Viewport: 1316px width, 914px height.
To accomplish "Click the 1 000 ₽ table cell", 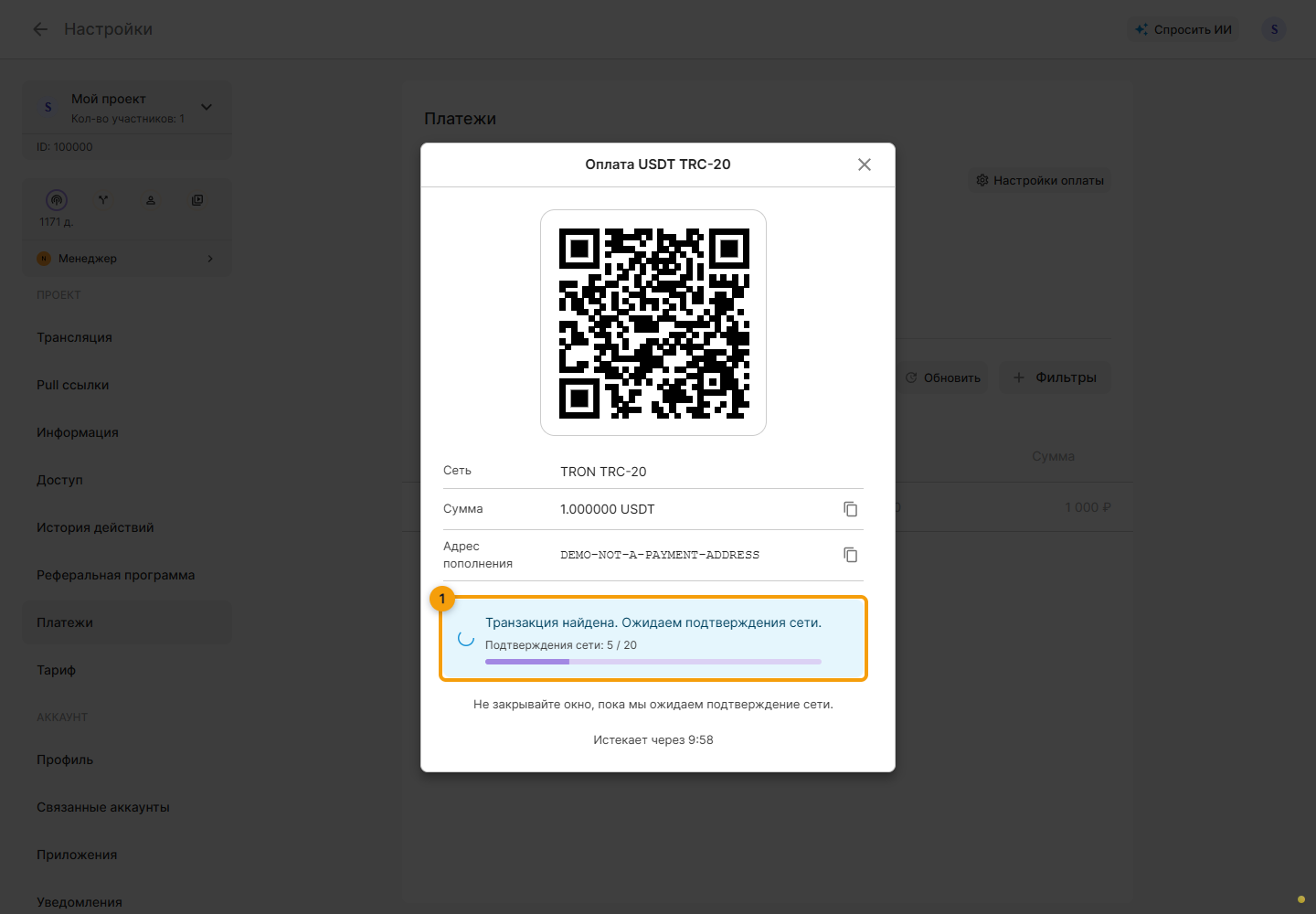I will pyautogui.click(x=1088, y=507).
